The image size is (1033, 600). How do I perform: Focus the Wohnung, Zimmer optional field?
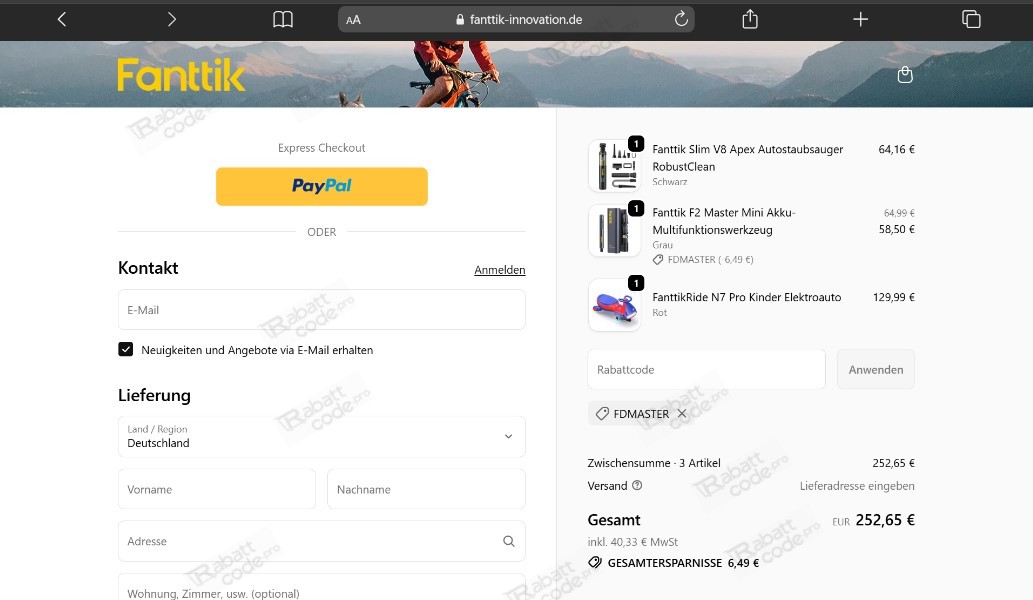click(x=321, y=587)
